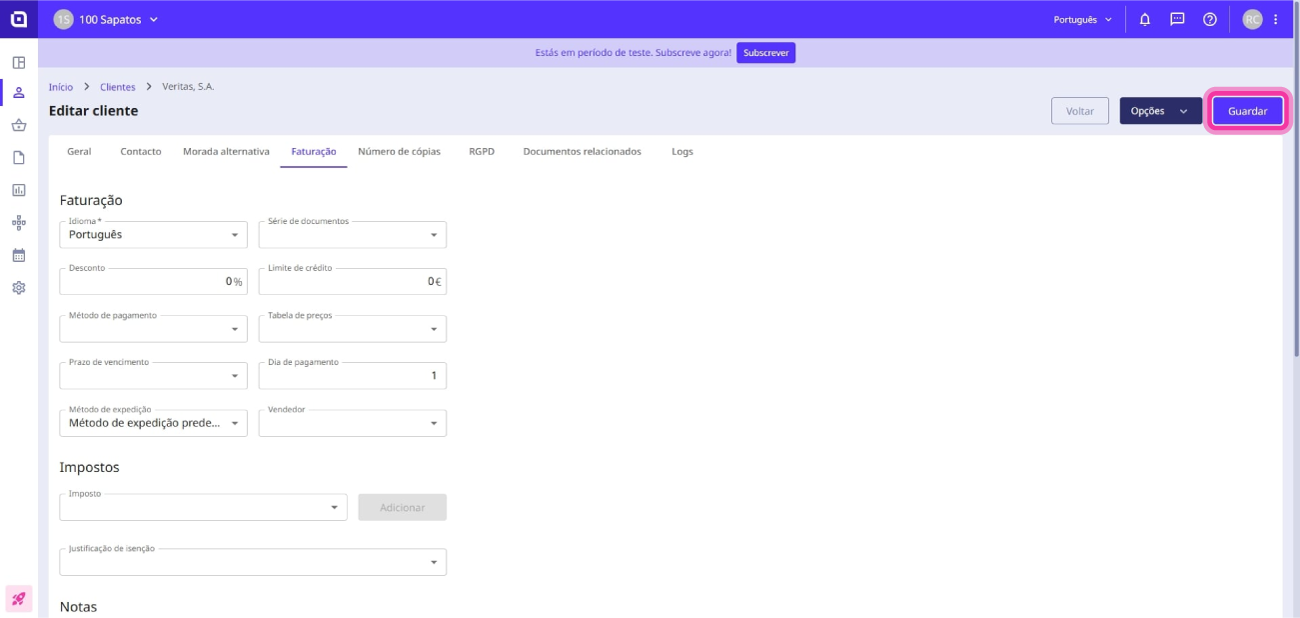The width and height of the screenshot is (1300, 618).
Task: Click the Notas section heading
Action: pyautogui.click(x=78, y=606)
